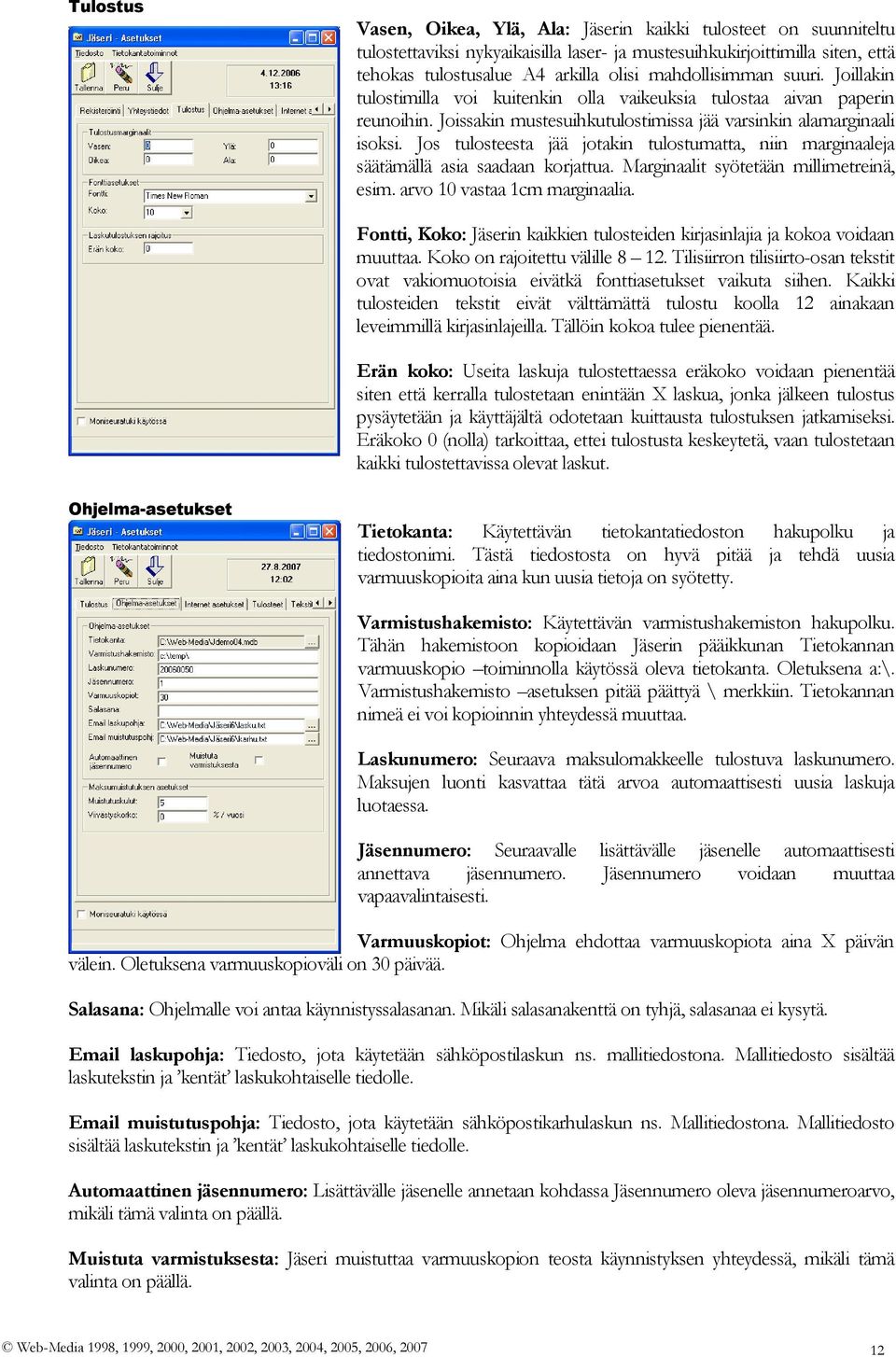This screenshot has width=896, height=1357.
Task: Click Jäseri title bar icon in lower window
Action: pos(78,531)
